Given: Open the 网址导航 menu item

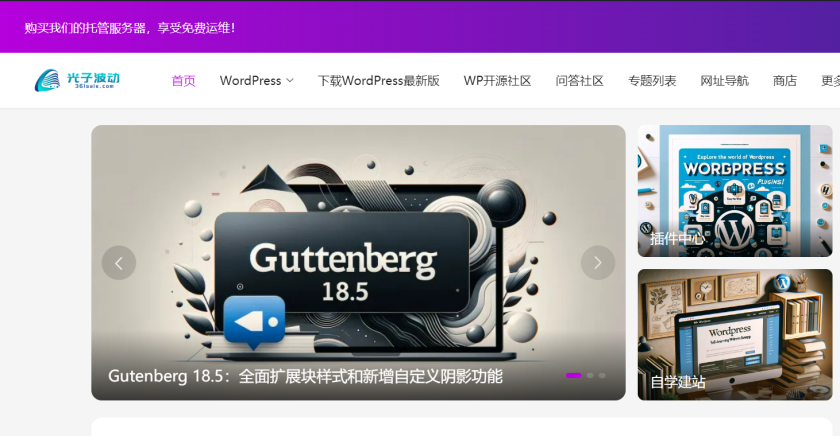Looking at the screenshot, I should point(724,81).
